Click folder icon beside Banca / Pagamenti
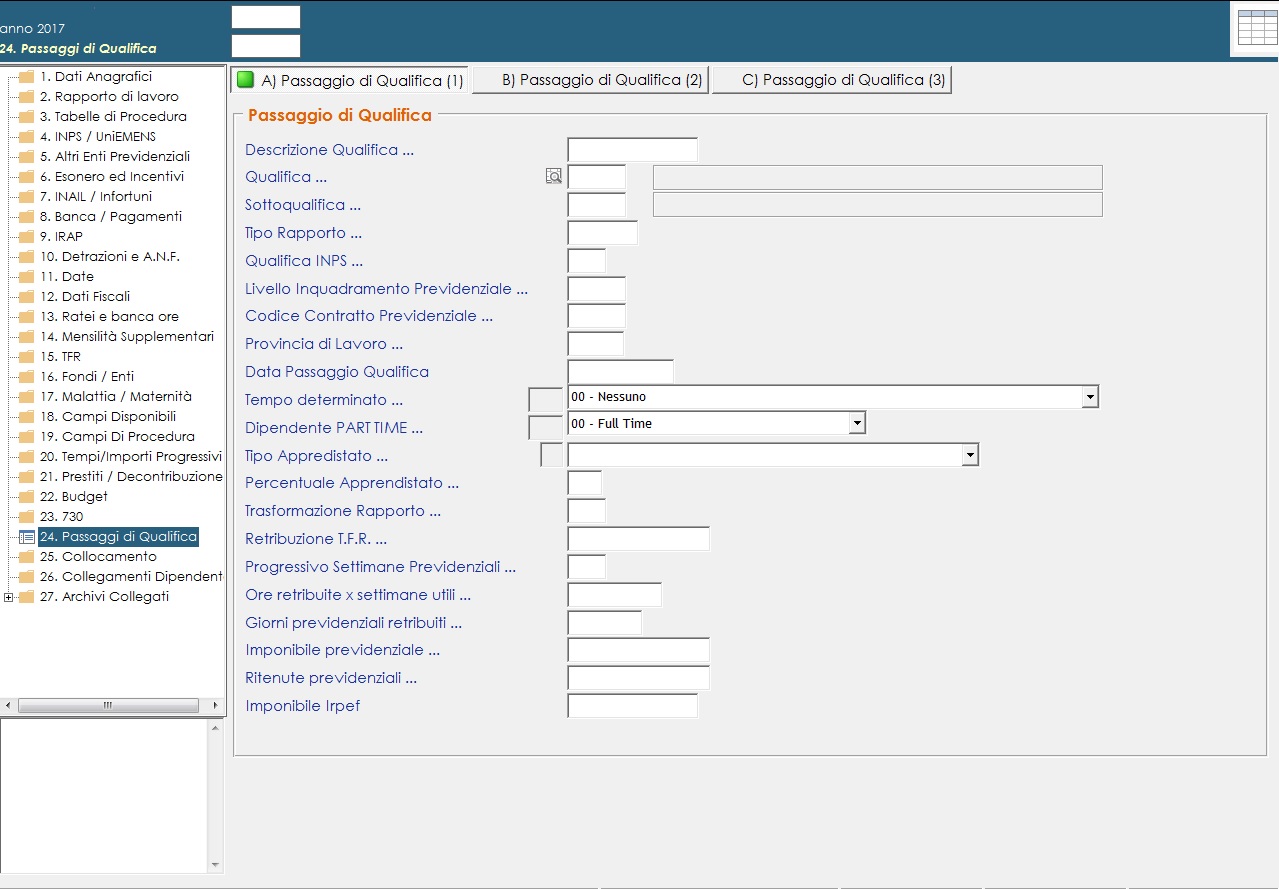This screenshot has height=889, width=1279. pyautogui.click(x=27, y=217)
